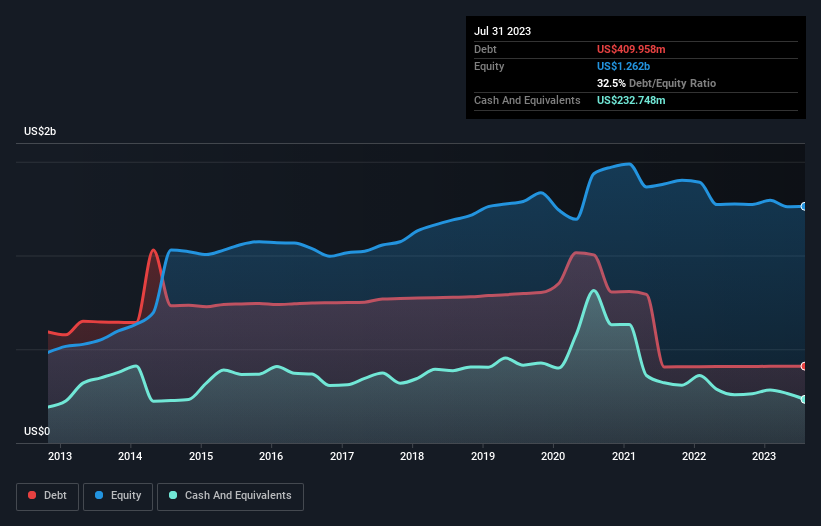Click the US$1.262b equity value
Image resolution: width=821 pixels, height=526 pixels.
[624, 66]
